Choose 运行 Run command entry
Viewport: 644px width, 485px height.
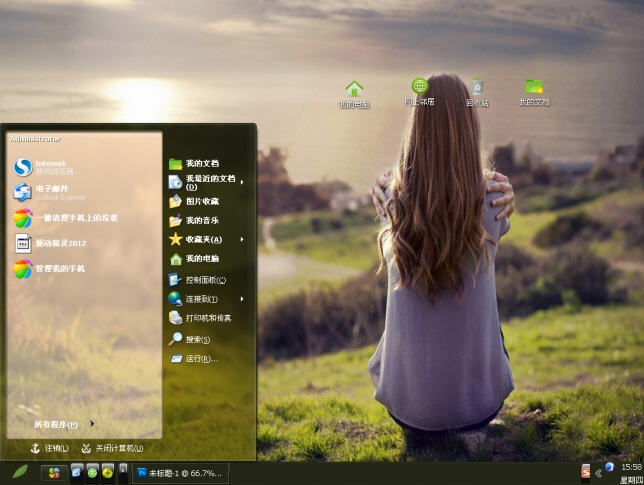198,358
